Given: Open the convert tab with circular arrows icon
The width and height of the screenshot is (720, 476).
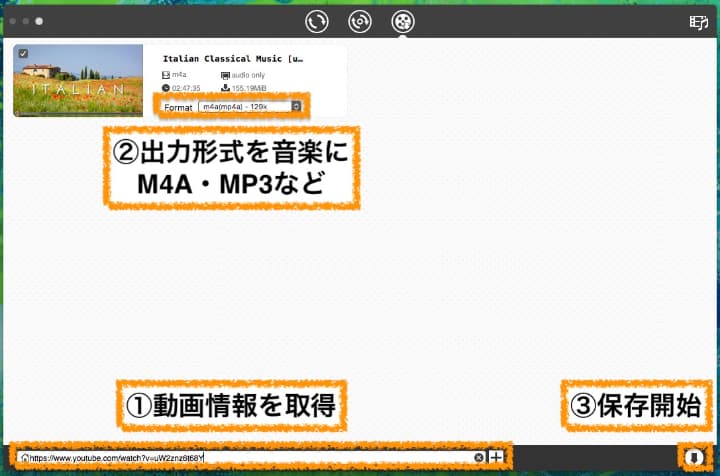Looking at the screenshot, I should coord(317,20).
